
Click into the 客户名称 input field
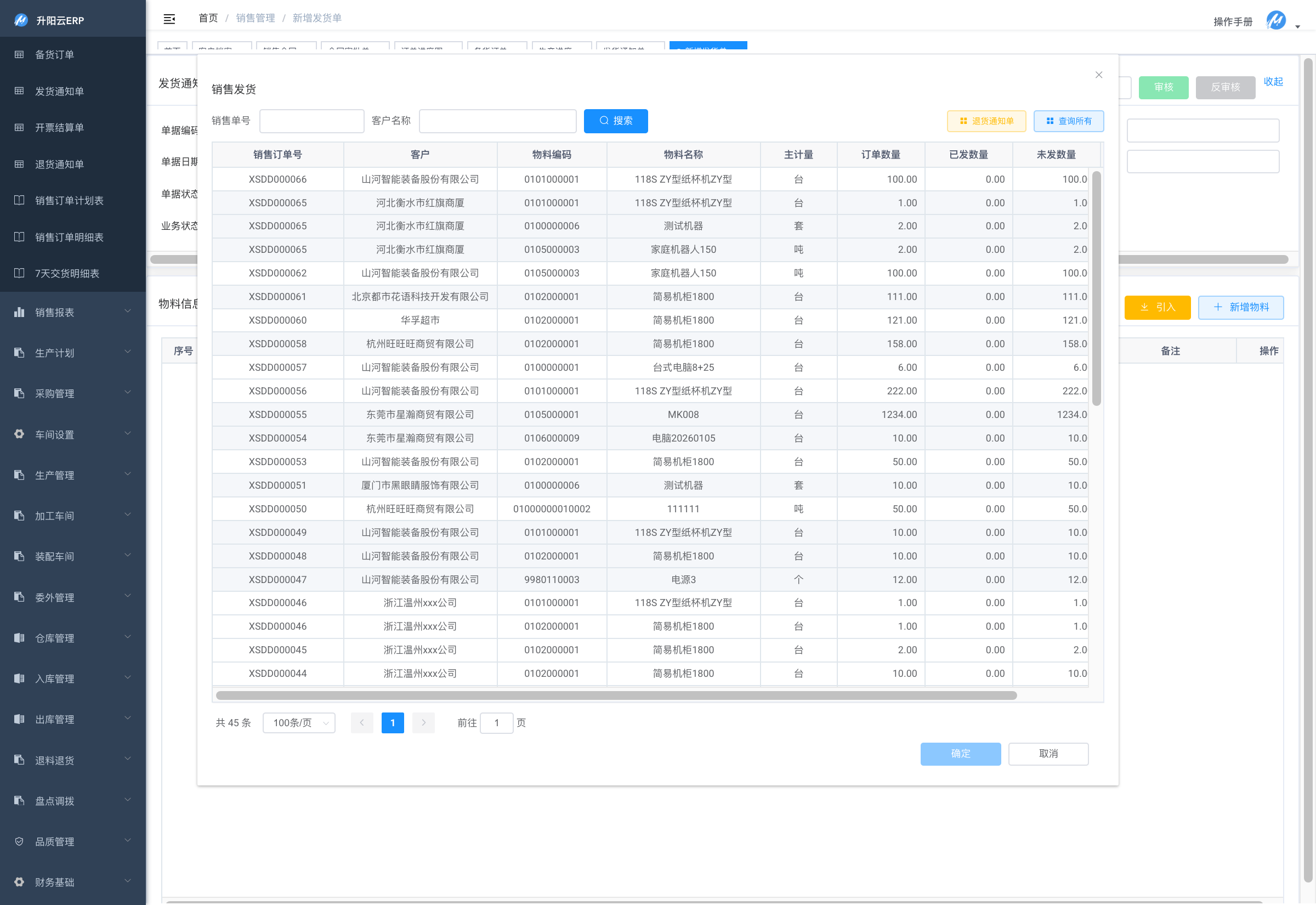pyautogui.click(x=497, y=121)
